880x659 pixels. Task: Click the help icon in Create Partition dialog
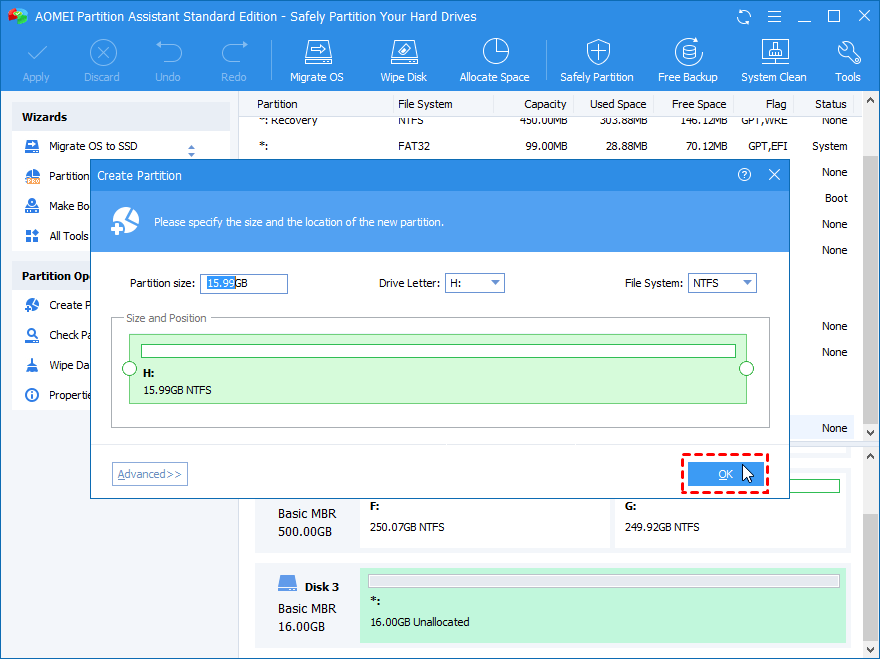click(x=744, y=175)
